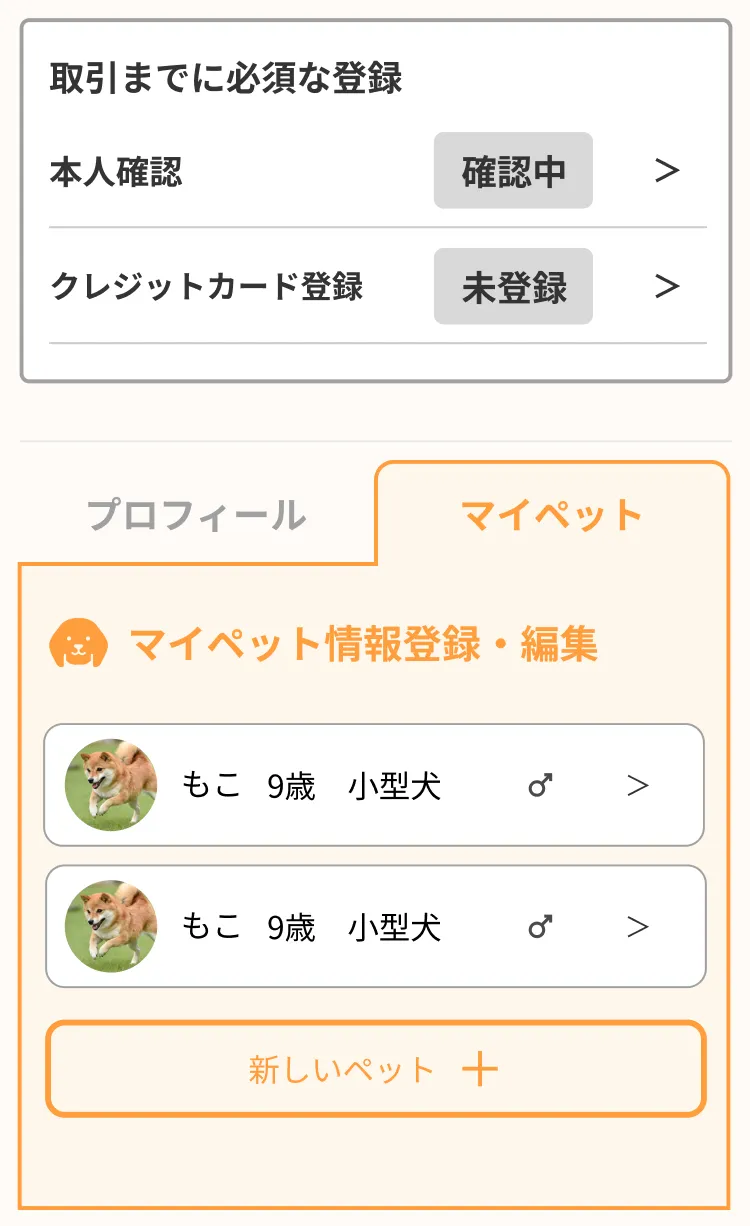Screen dimensions: 750x1226
Task: Open the first もこ pet photo
Action: (111, 786)
